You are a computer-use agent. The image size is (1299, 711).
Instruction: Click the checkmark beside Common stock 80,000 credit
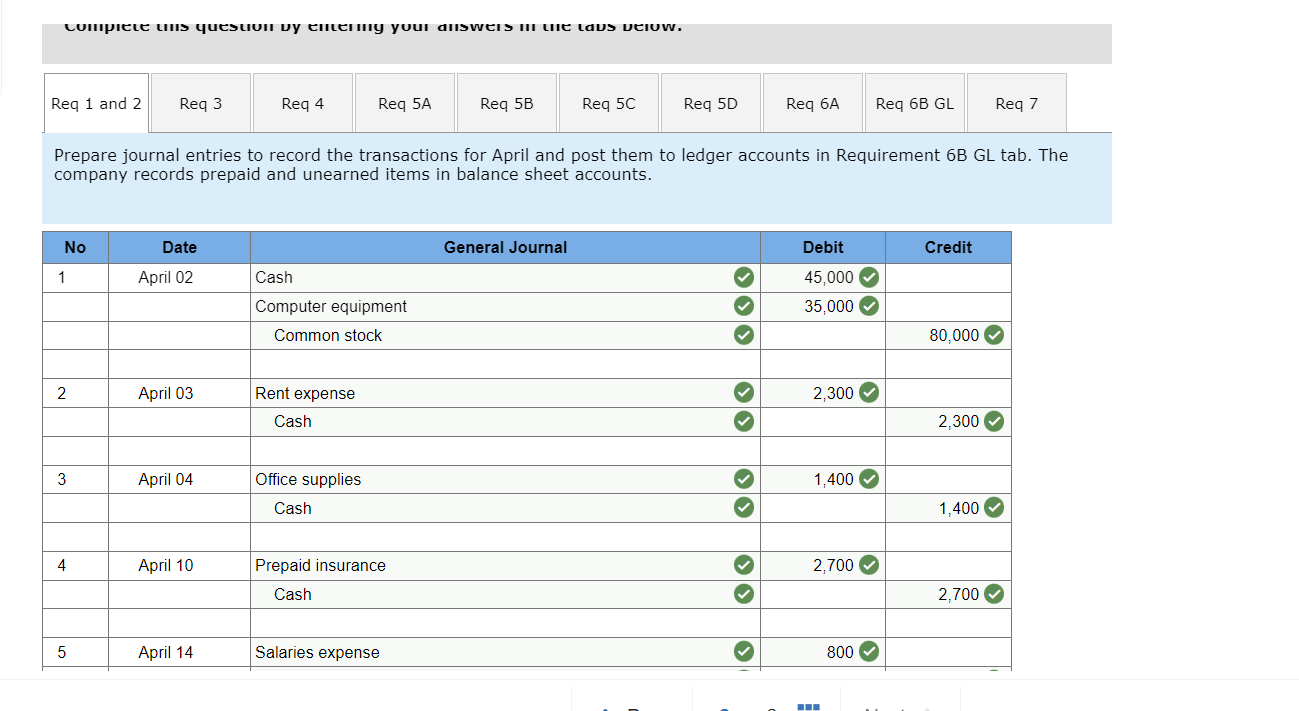(993, 335)
